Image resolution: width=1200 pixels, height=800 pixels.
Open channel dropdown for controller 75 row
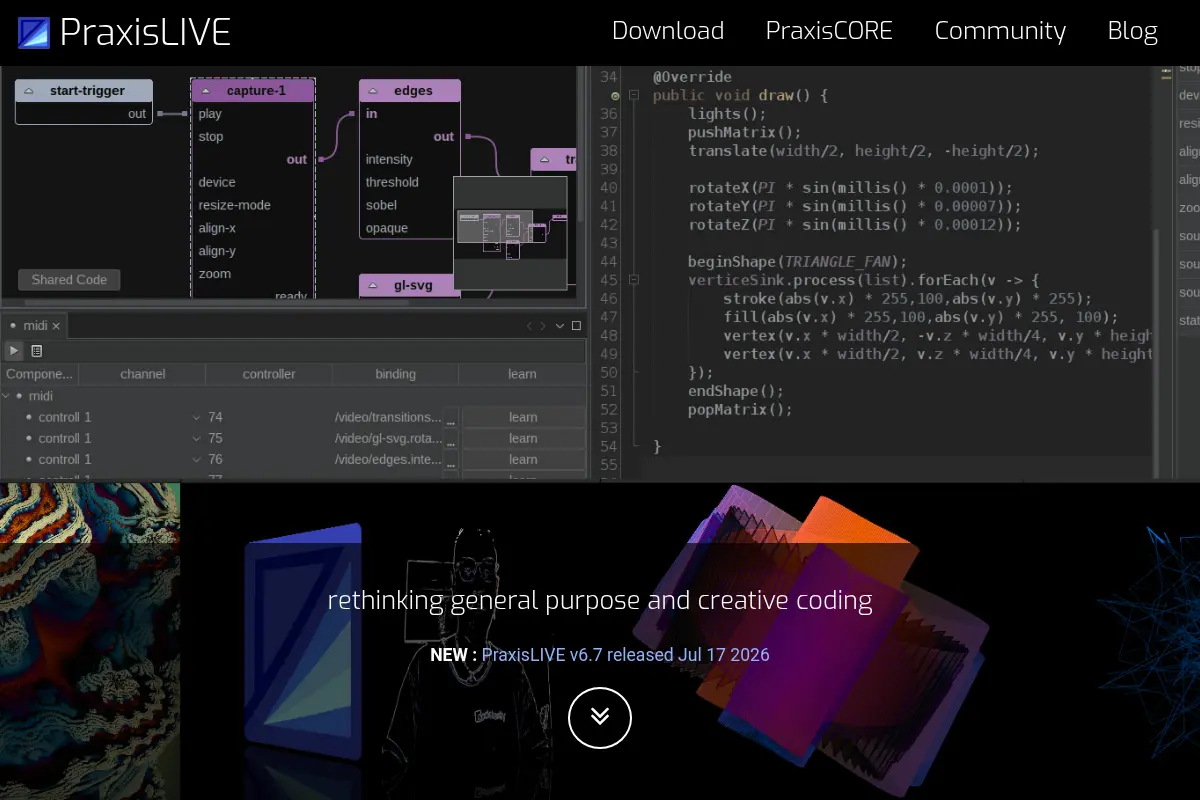(x=197, y=438)
